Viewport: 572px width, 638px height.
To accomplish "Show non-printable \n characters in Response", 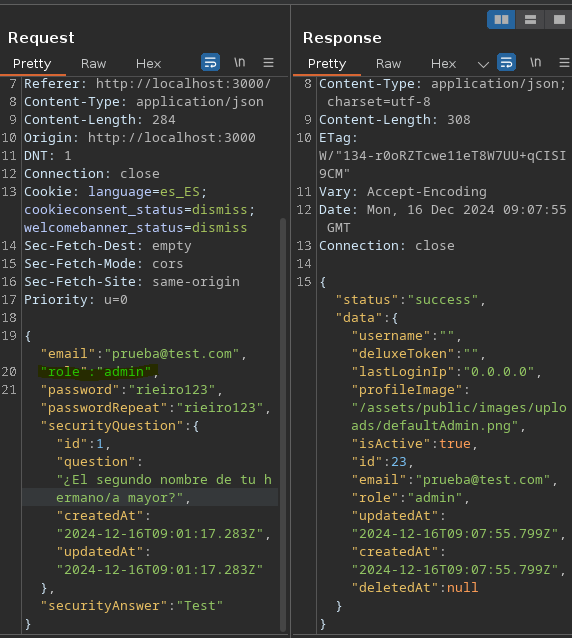I will click(535, 62).
